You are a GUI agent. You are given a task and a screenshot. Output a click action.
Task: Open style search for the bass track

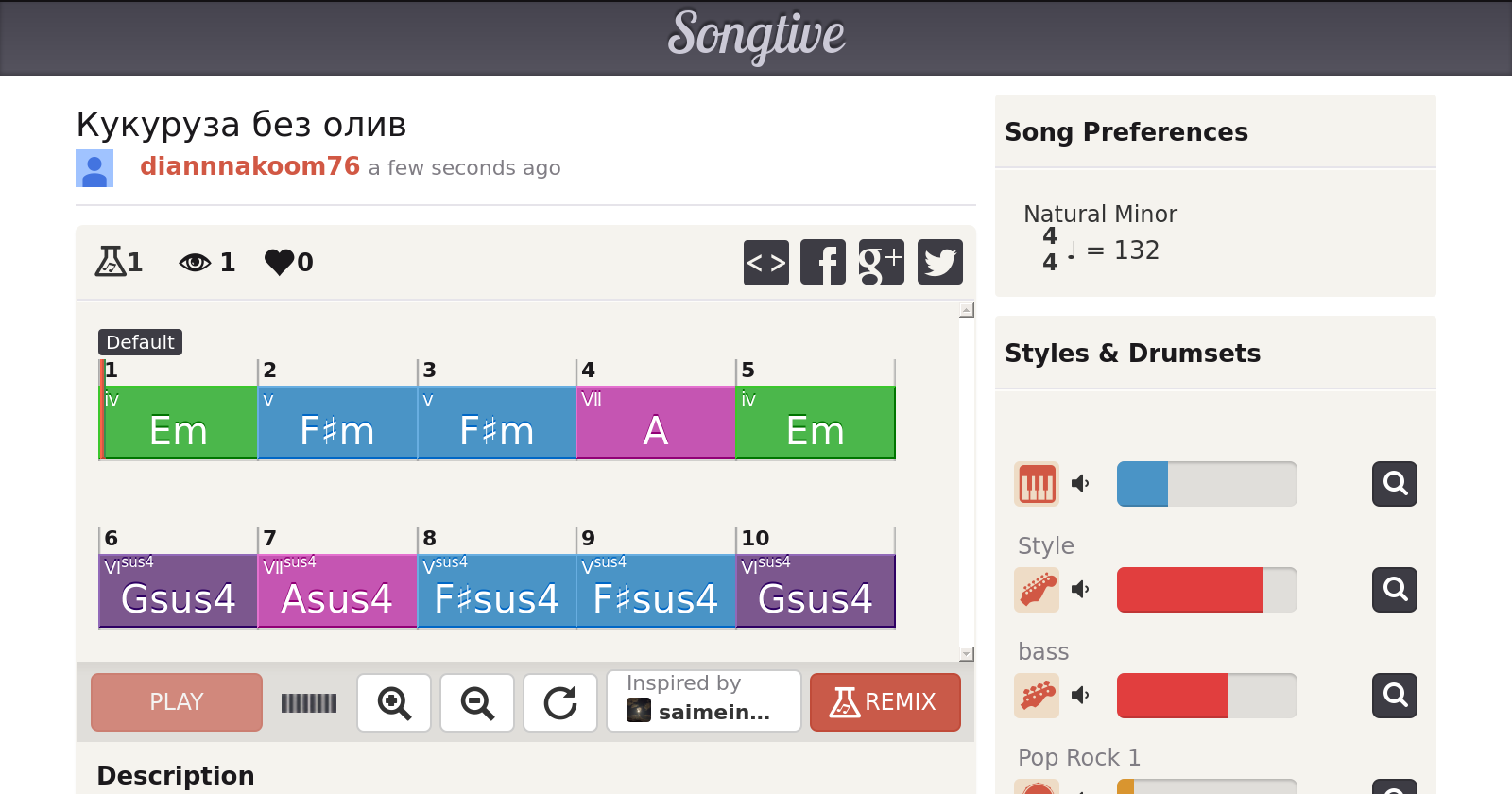pyautogui.click(x=1394, y=696)
